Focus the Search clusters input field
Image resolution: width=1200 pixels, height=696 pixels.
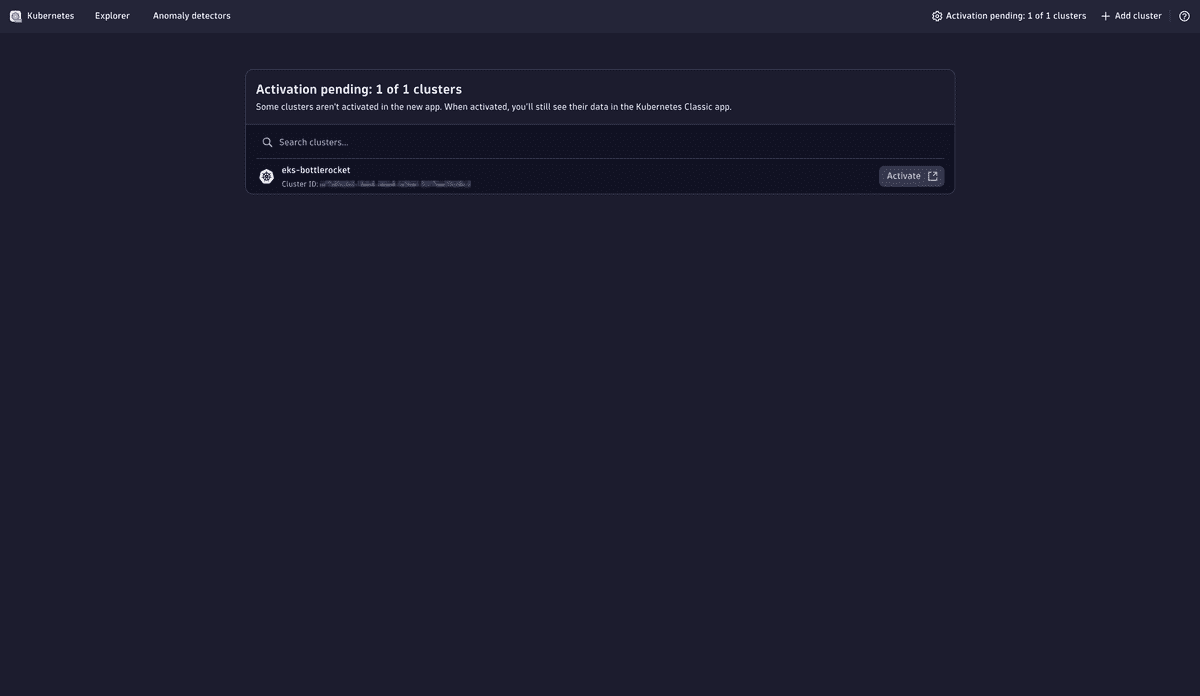(x=600, y=142)
